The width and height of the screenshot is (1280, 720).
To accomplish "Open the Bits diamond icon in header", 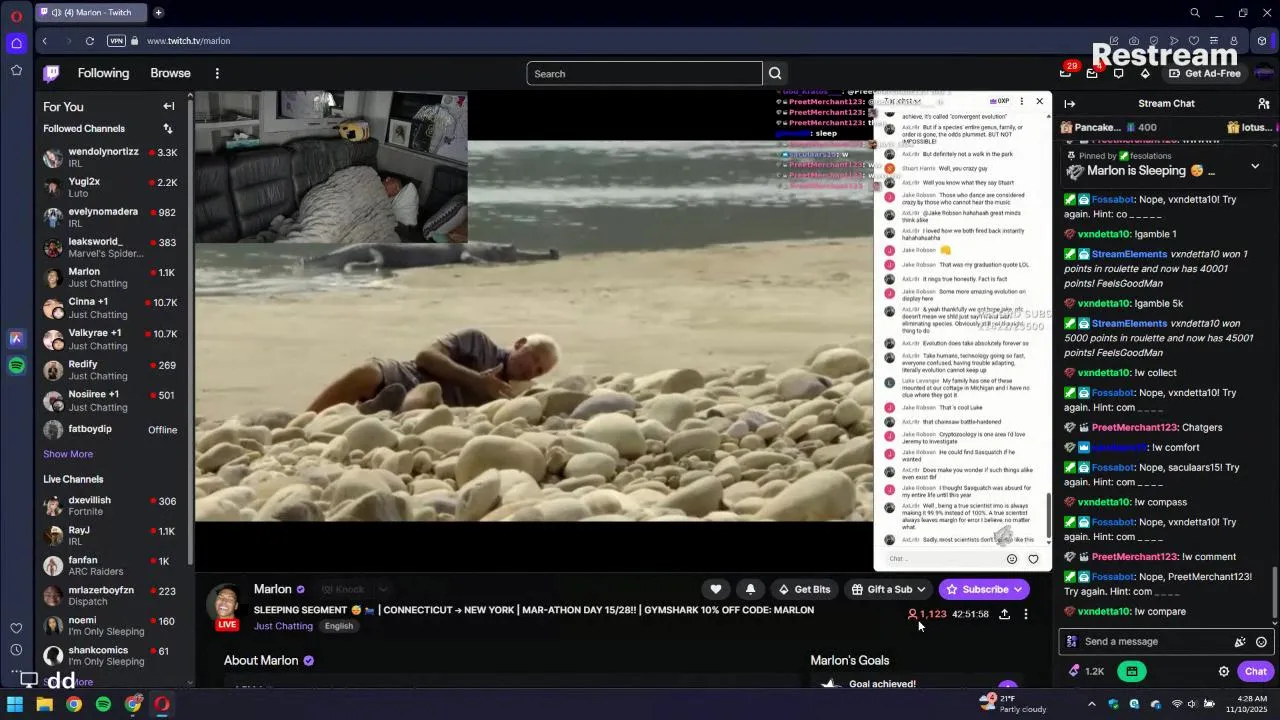I will pos(1145,73).
